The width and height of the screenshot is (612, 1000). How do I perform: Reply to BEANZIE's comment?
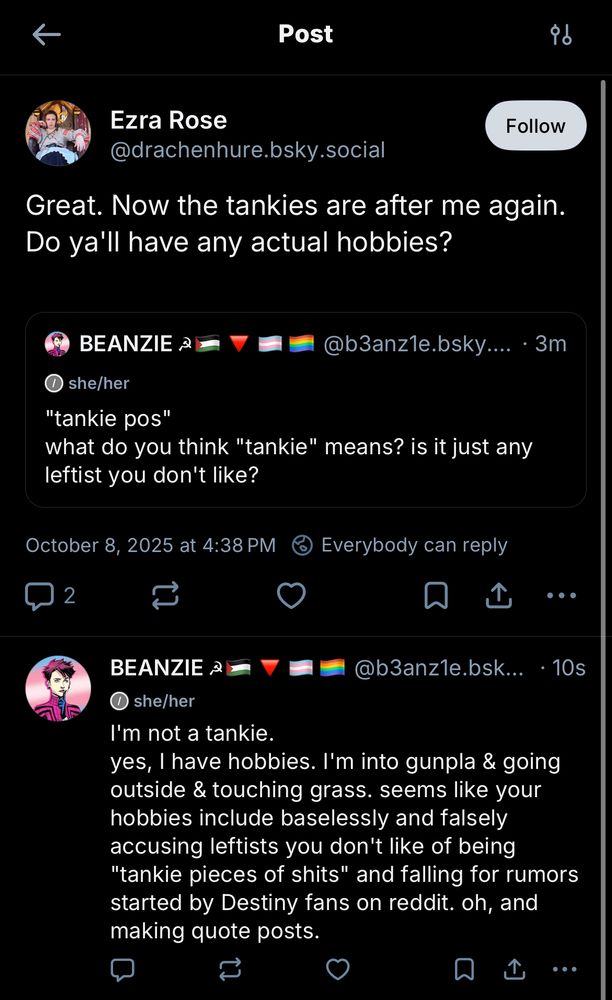click(123, 968)
